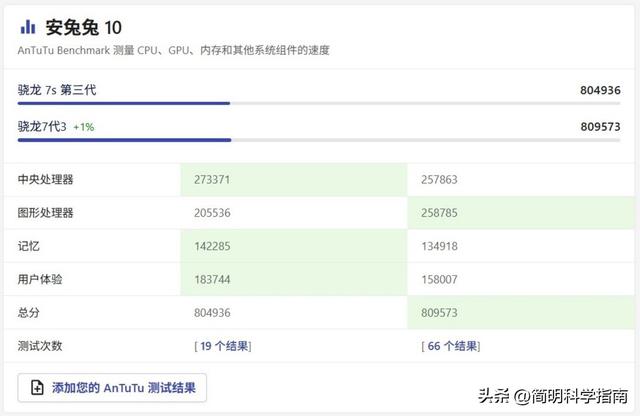
Task: Click the 骁龙 7s 第三代 score bar
Action: click(319, 103)
